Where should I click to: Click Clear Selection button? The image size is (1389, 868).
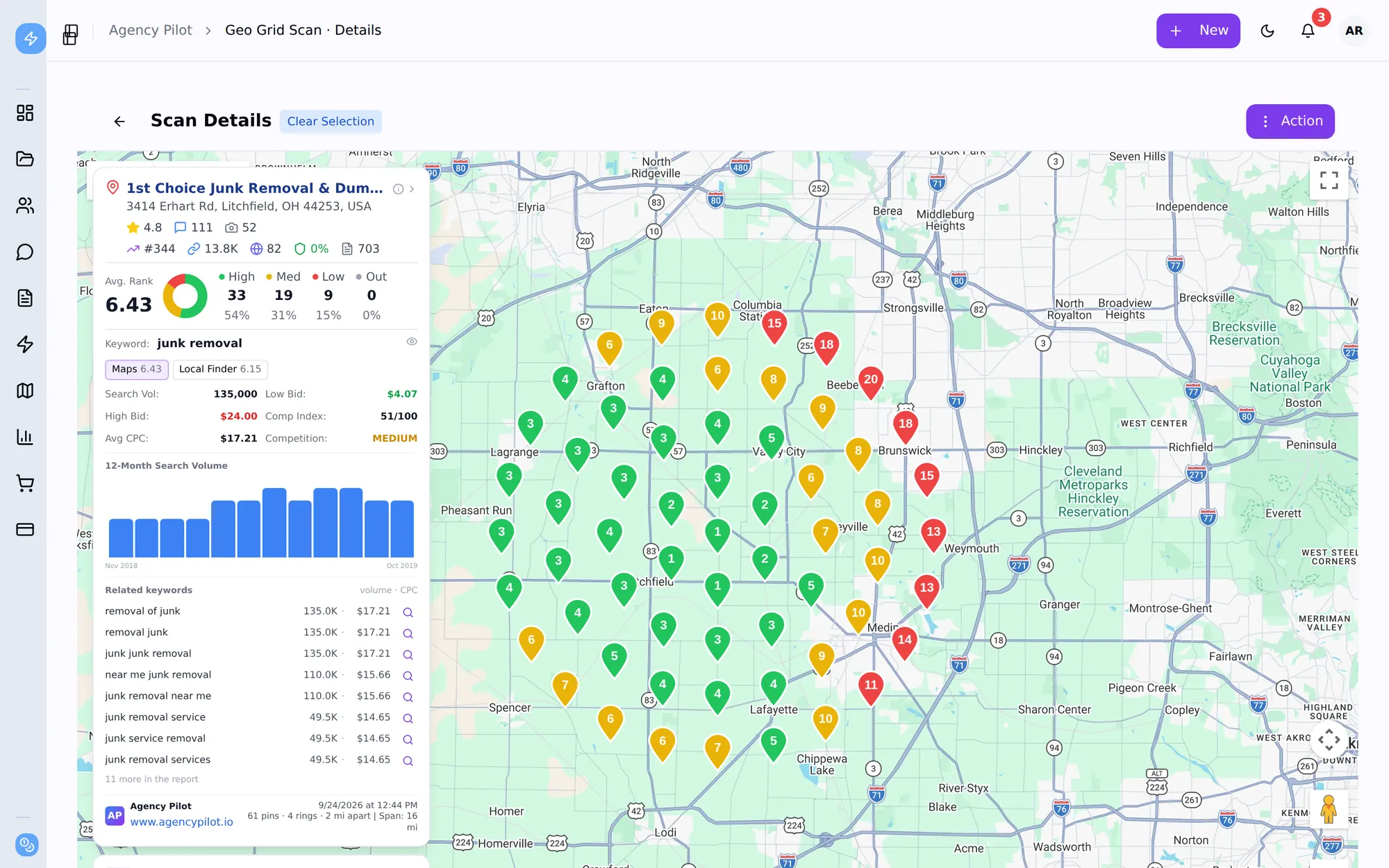[331, 122]
